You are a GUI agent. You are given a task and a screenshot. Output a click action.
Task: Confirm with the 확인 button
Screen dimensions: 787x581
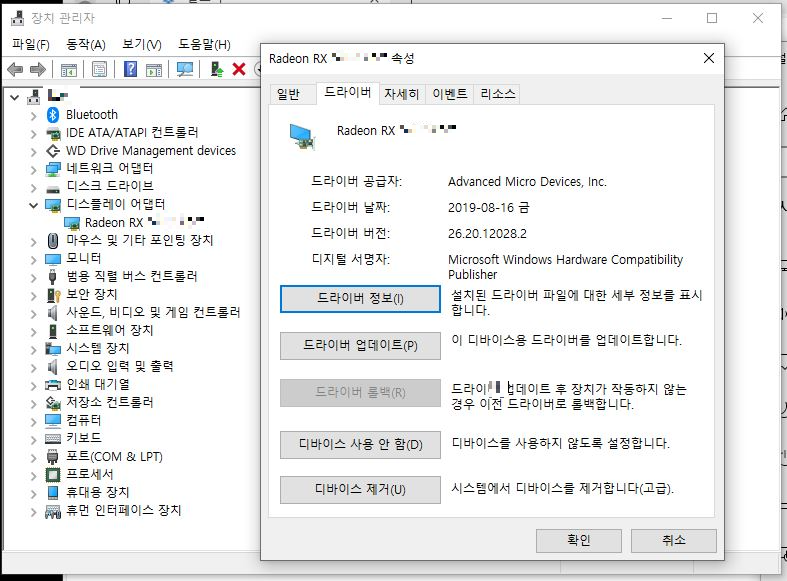tap(579, 540)
